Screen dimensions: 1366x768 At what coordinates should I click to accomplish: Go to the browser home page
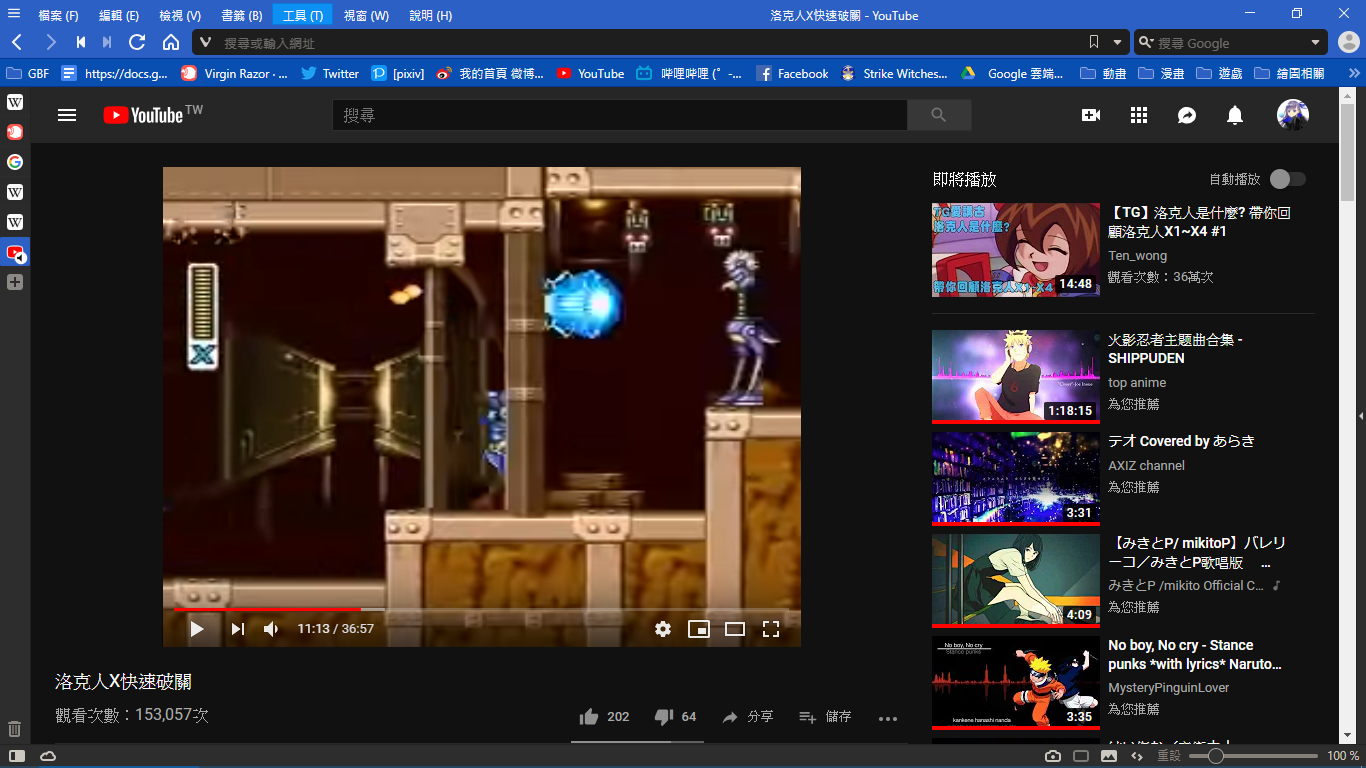[x=171, y=42]
